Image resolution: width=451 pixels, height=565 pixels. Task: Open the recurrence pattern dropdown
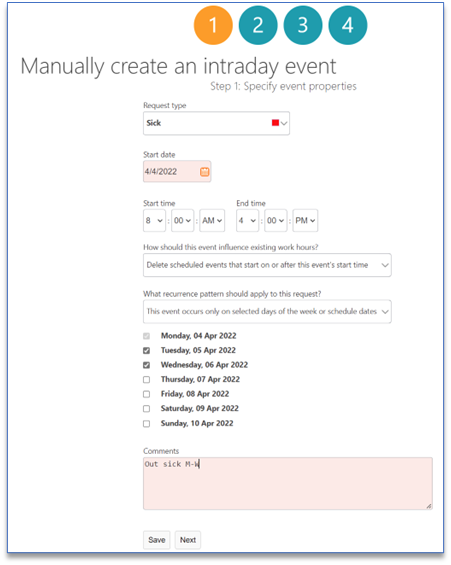[267, 311]
